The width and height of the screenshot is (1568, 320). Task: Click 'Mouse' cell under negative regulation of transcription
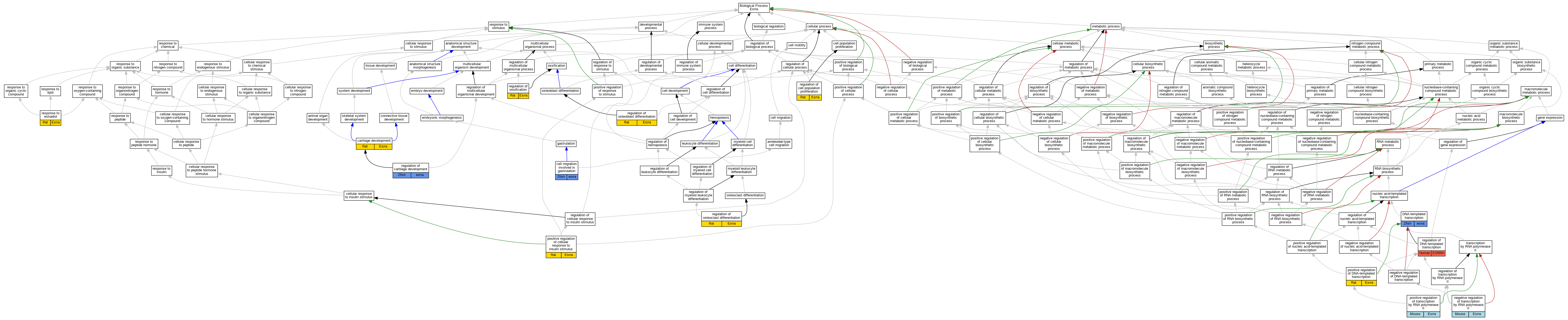click(x=1460, y=314)
